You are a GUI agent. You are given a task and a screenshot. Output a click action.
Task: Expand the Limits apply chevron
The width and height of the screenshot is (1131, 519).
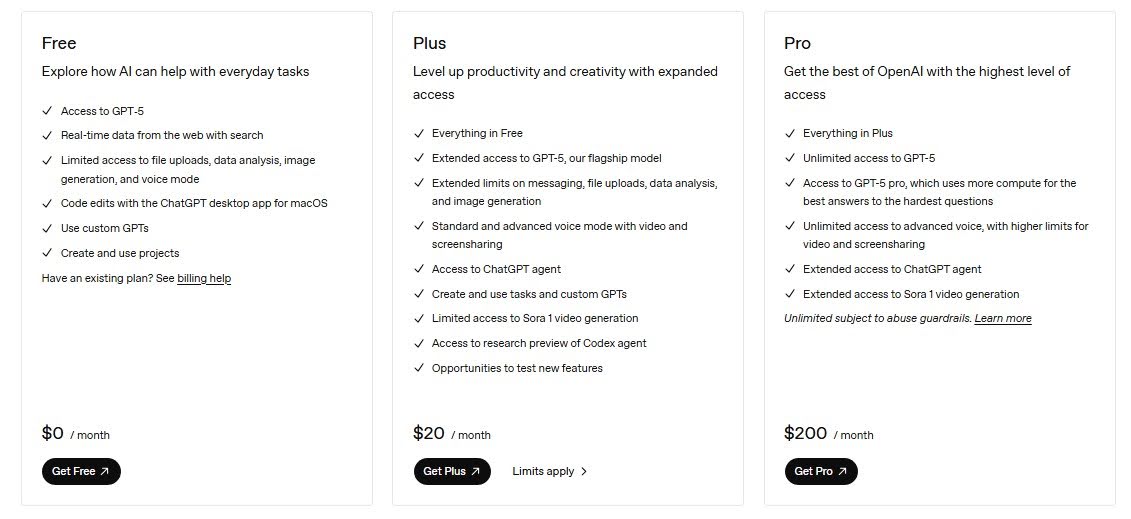click(x=584, y=471)
